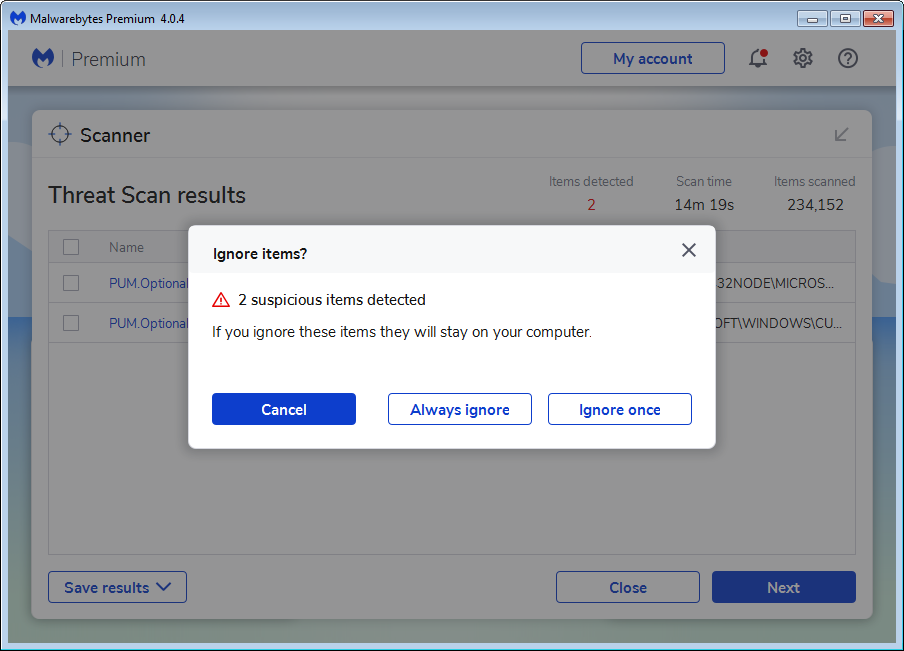The height and width of the screenshot is (651, 904).
Task: Choose Always ignore for detected items
Action: pos(460,409)
